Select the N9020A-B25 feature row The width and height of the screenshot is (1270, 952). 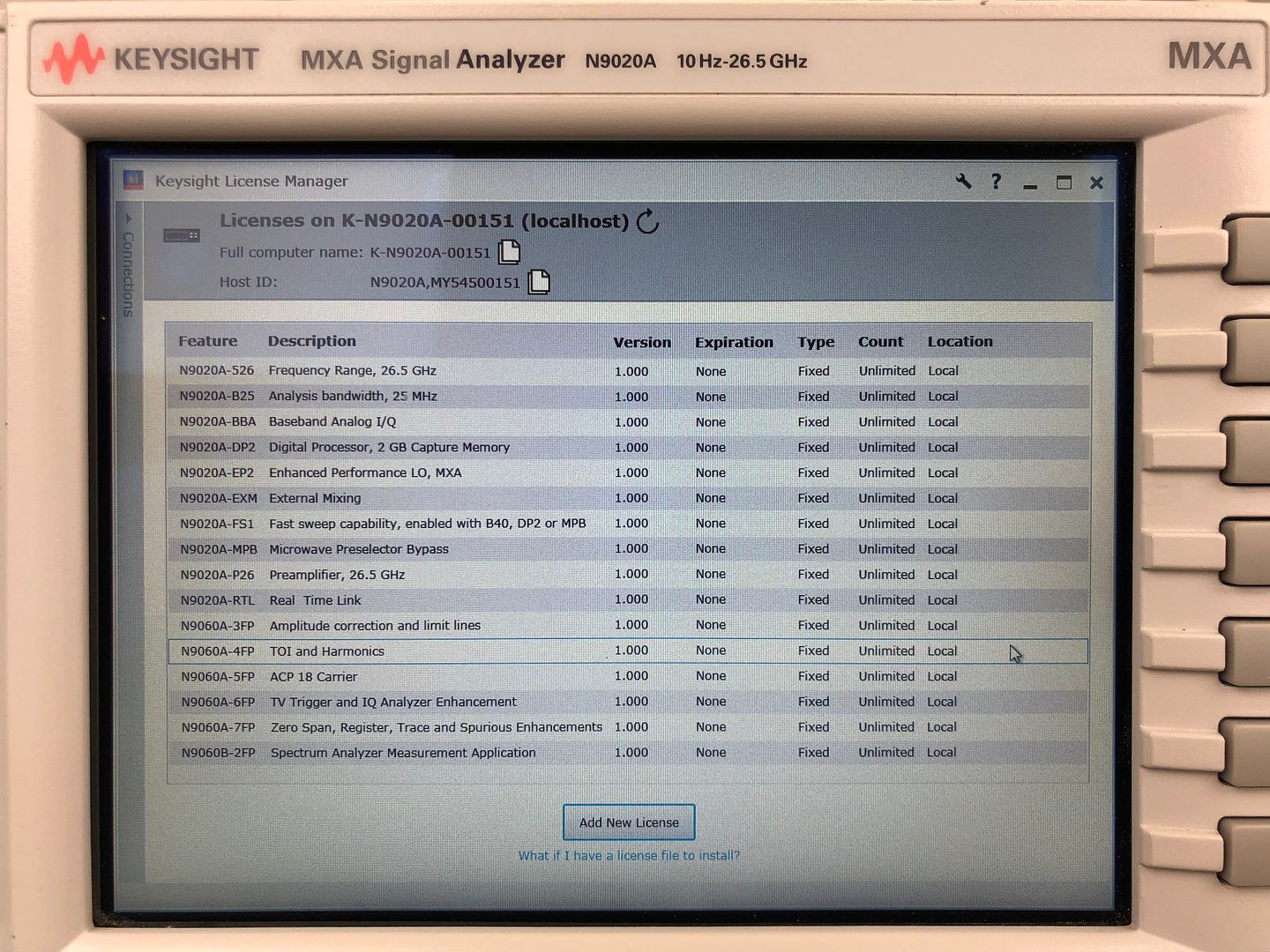click(x=628, y=397)
